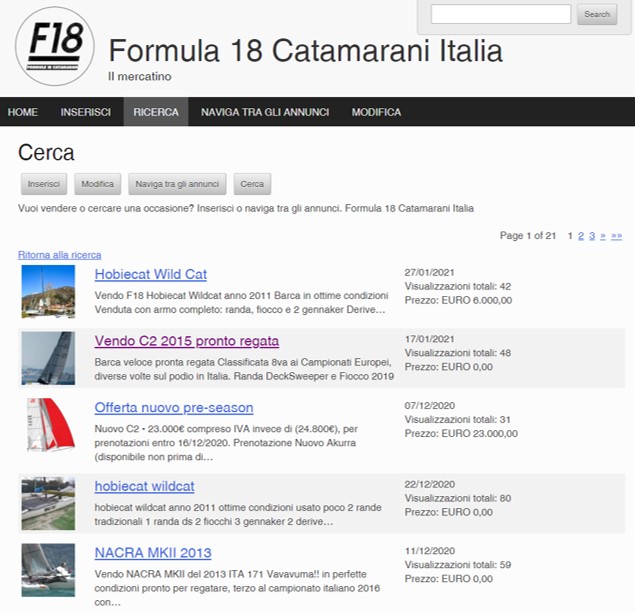The width and height of the screenshot is (635, 613).
Task: Click Visualizzazioni totali: 80
Action: click(458, 498)
